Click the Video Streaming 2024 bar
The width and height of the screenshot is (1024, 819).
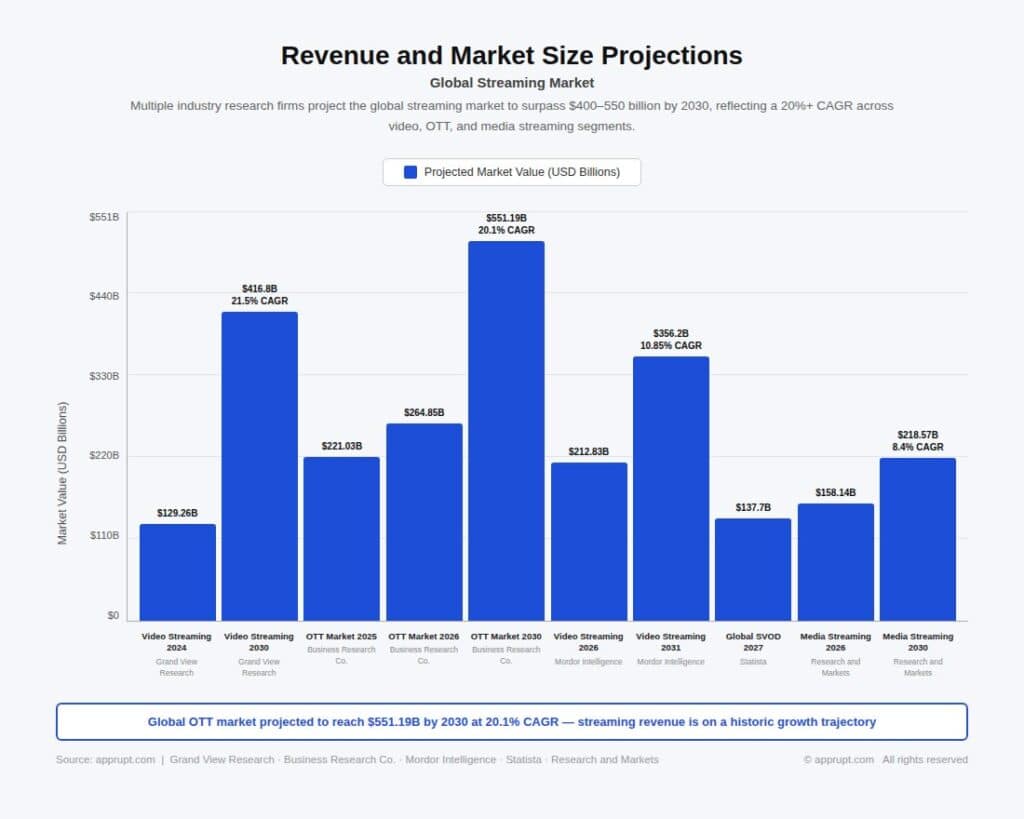177,572
